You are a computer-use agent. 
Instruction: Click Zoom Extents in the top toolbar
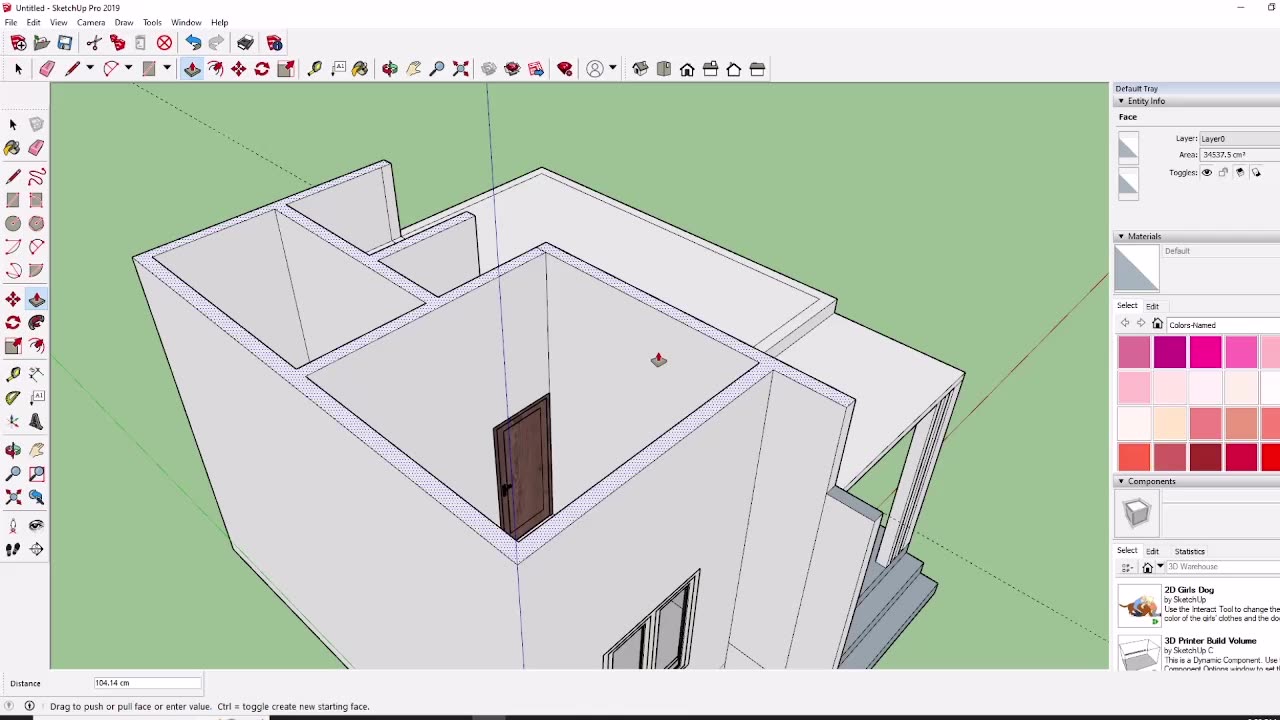tap(461, 69)
